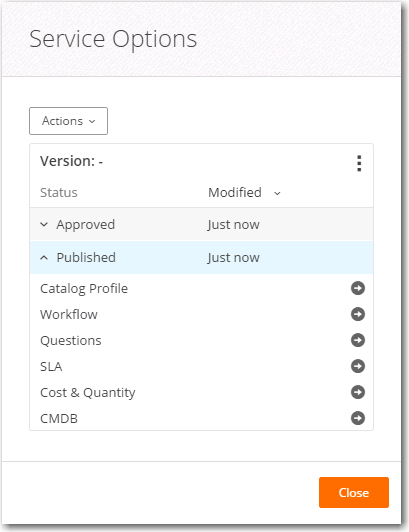
Task: Click the Status column header
Action: point(59,192)
